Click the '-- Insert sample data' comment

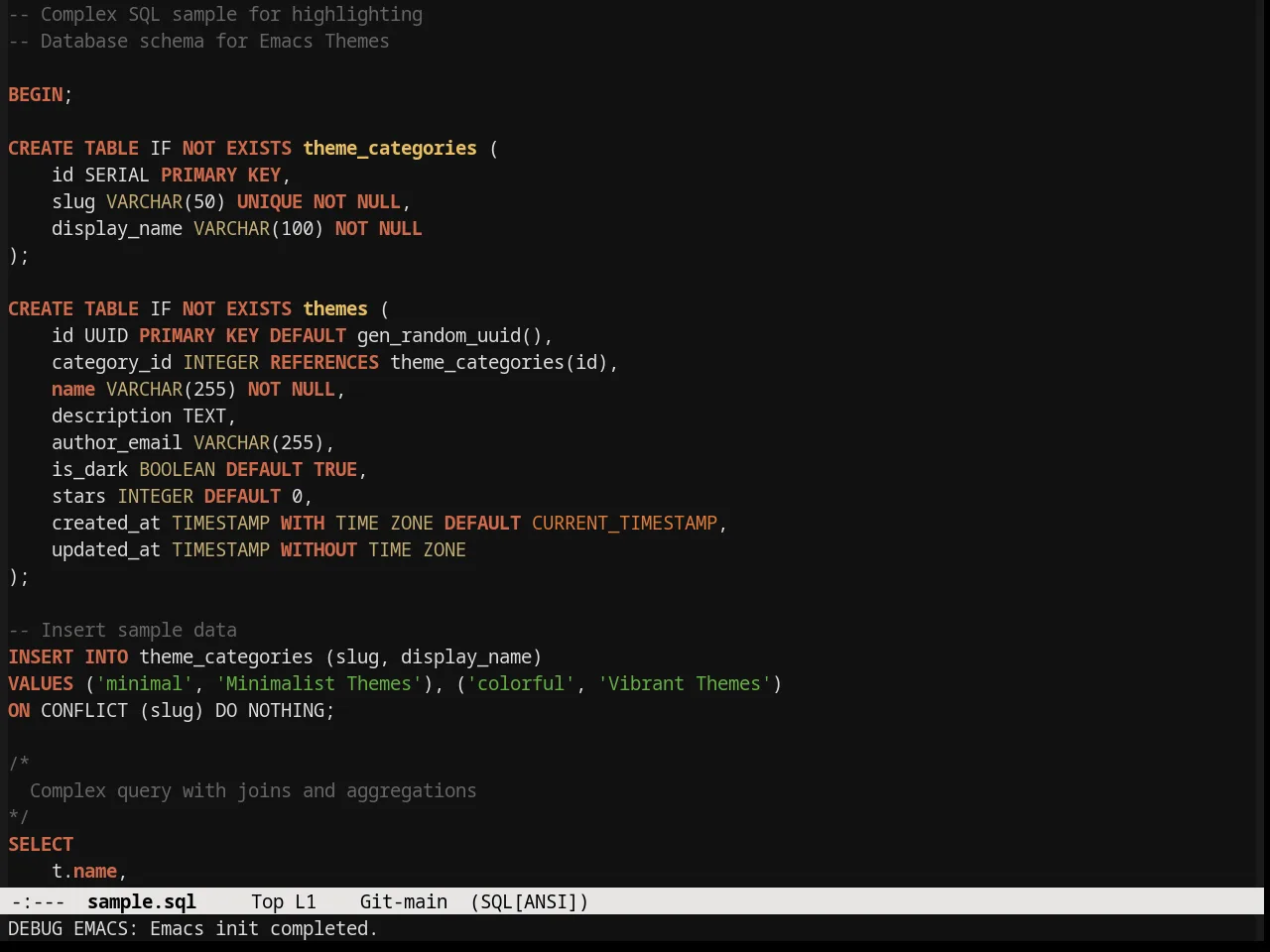click(x=123, y=630)
